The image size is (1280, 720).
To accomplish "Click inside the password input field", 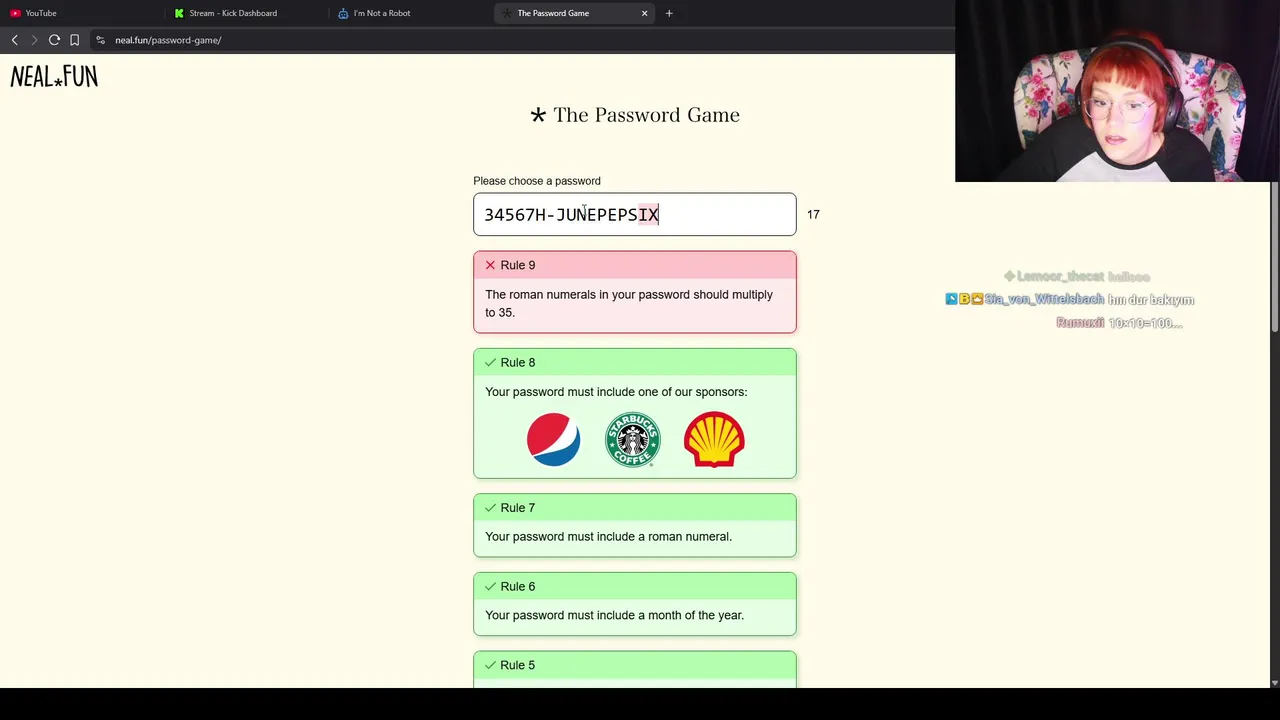I will point(635,214).
